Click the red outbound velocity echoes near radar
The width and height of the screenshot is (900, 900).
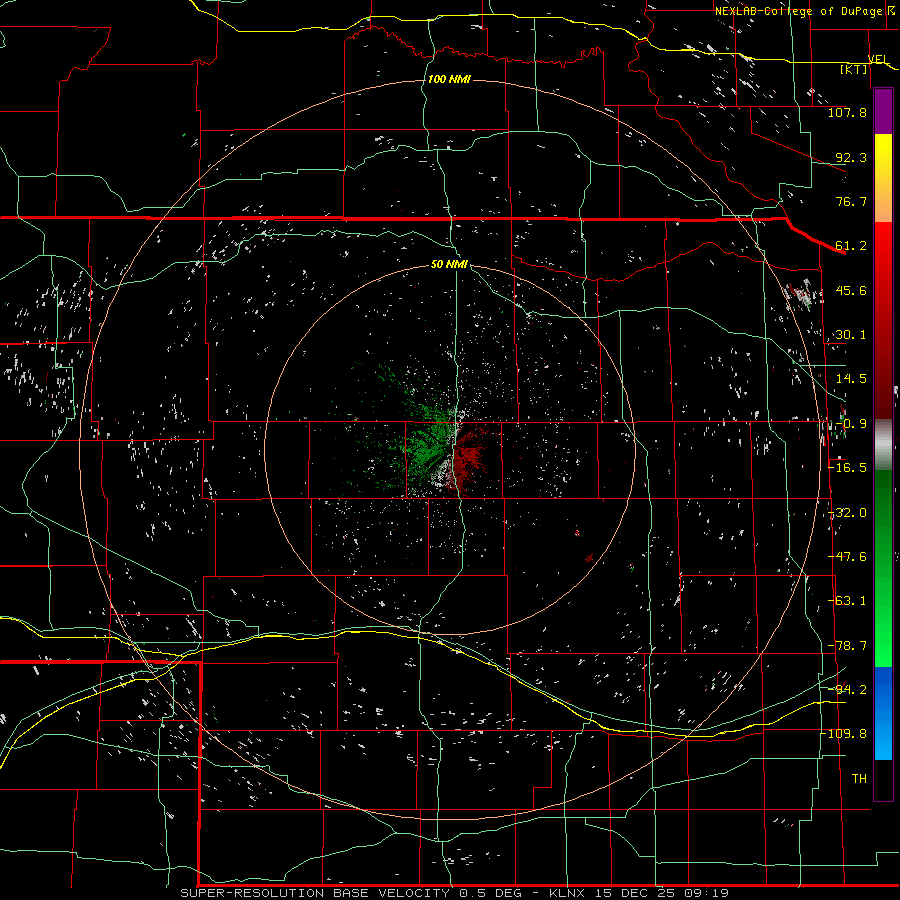coord(470,456)
